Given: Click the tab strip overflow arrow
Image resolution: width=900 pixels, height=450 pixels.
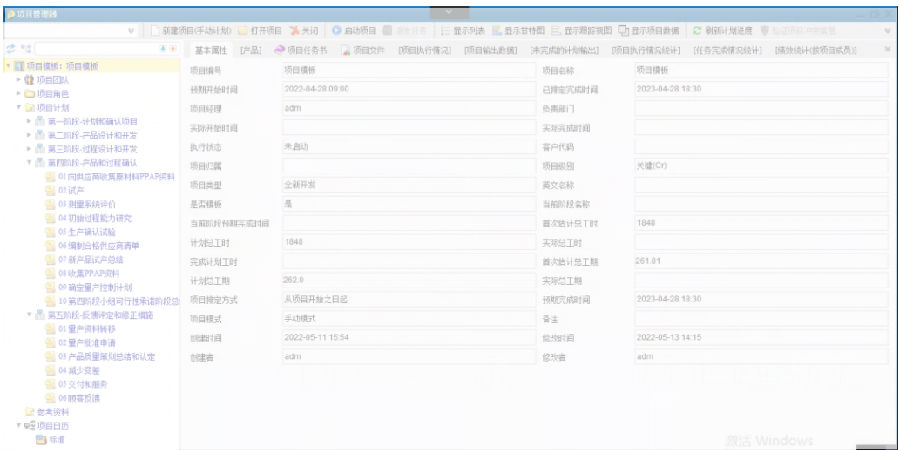Looking at the screenshot, I should 887,51.
